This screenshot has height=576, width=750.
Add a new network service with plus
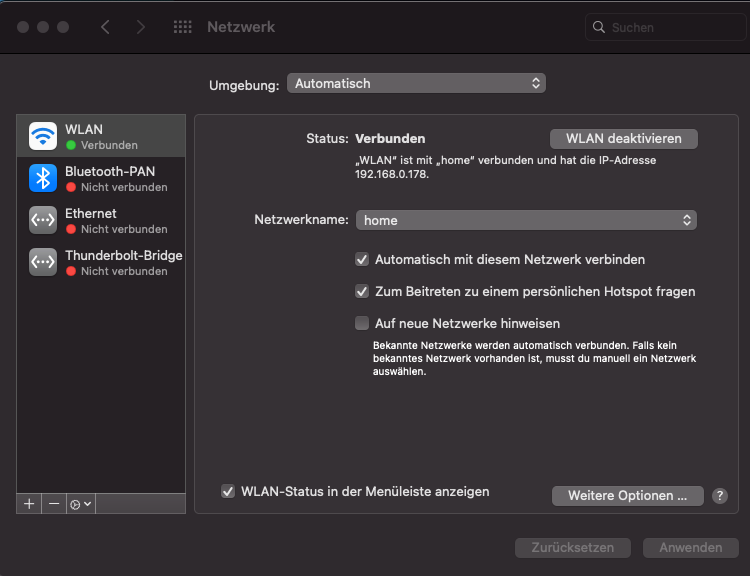[29, 504]
